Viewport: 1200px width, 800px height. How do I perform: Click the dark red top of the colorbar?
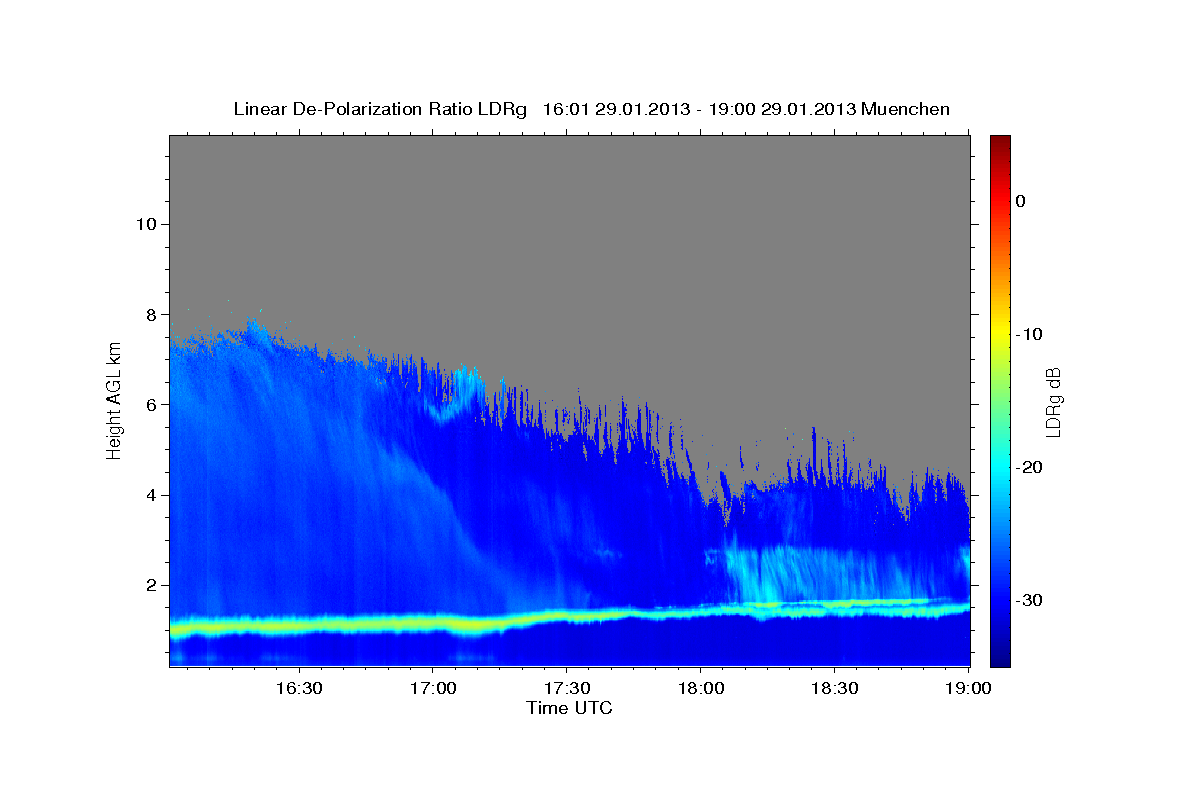pyautogui.click(x=1000, y=142)
